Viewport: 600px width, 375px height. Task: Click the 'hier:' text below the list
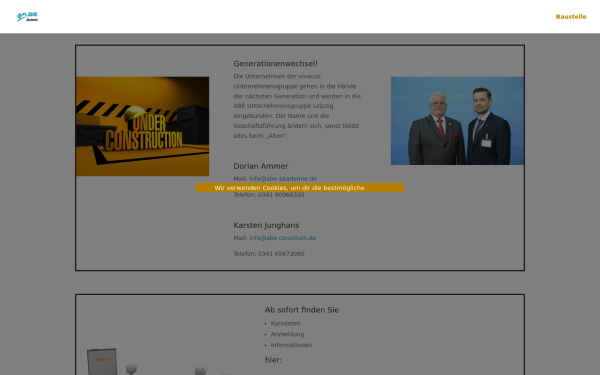[x=273, y=360]
